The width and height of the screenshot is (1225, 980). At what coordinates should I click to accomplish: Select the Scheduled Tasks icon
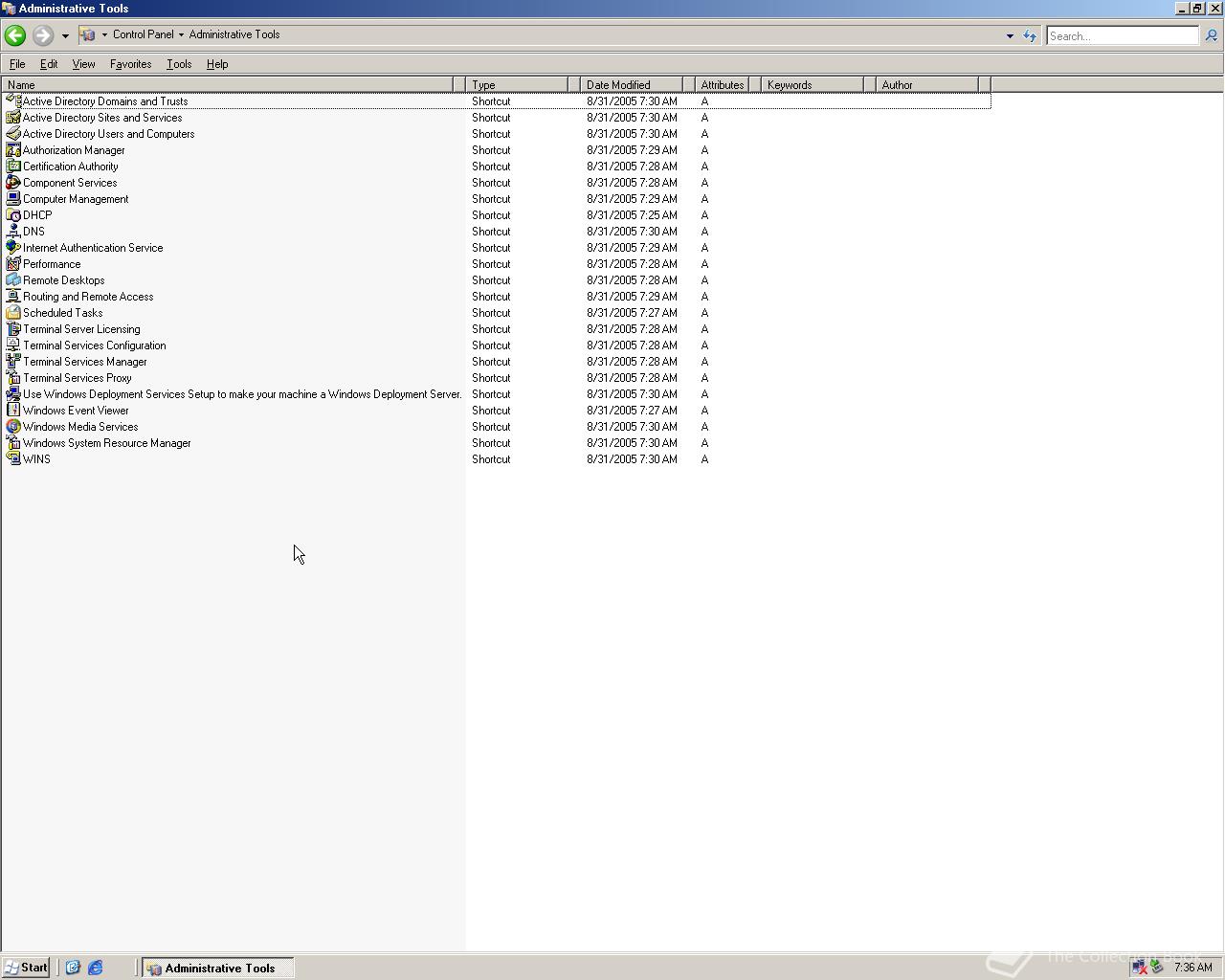click(13, 313)
